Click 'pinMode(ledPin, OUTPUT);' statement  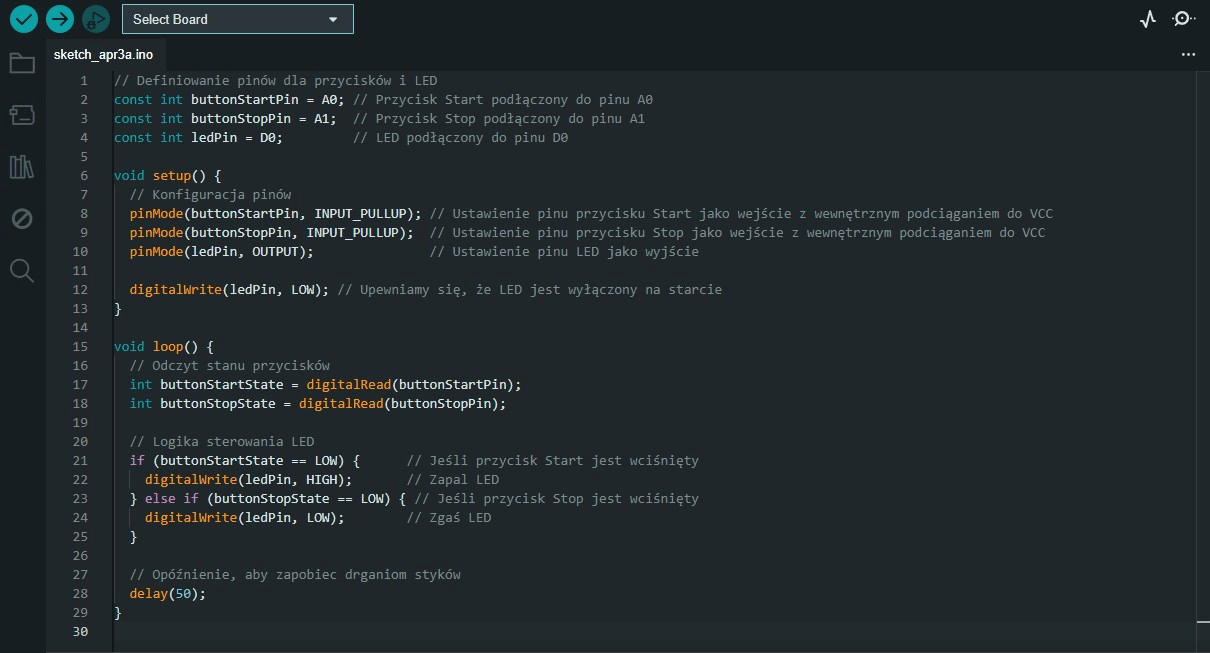pos(222,252)
